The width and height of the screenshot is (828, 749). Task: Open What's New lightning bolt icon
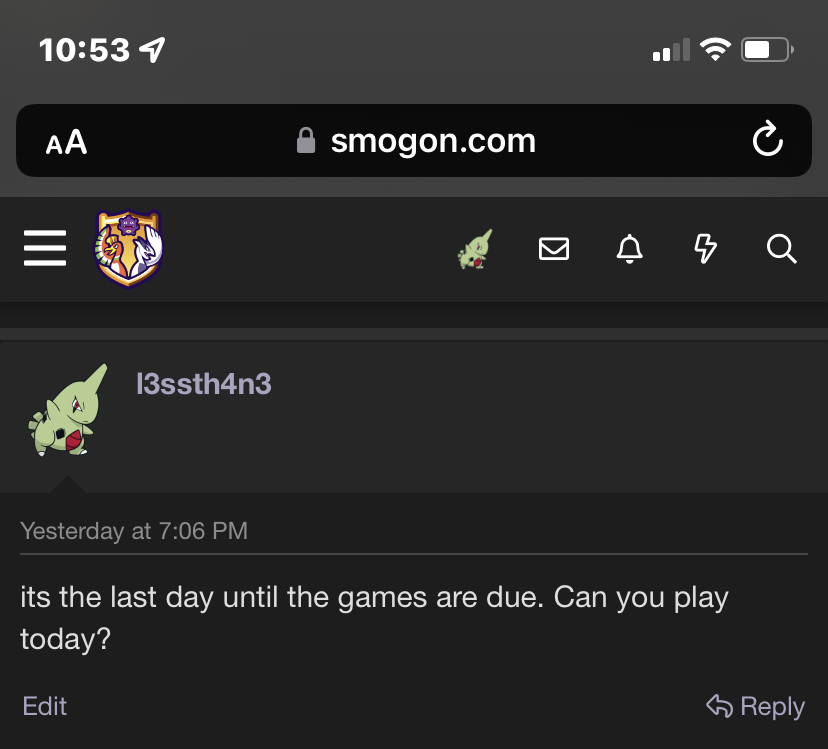tap(705, 249)
